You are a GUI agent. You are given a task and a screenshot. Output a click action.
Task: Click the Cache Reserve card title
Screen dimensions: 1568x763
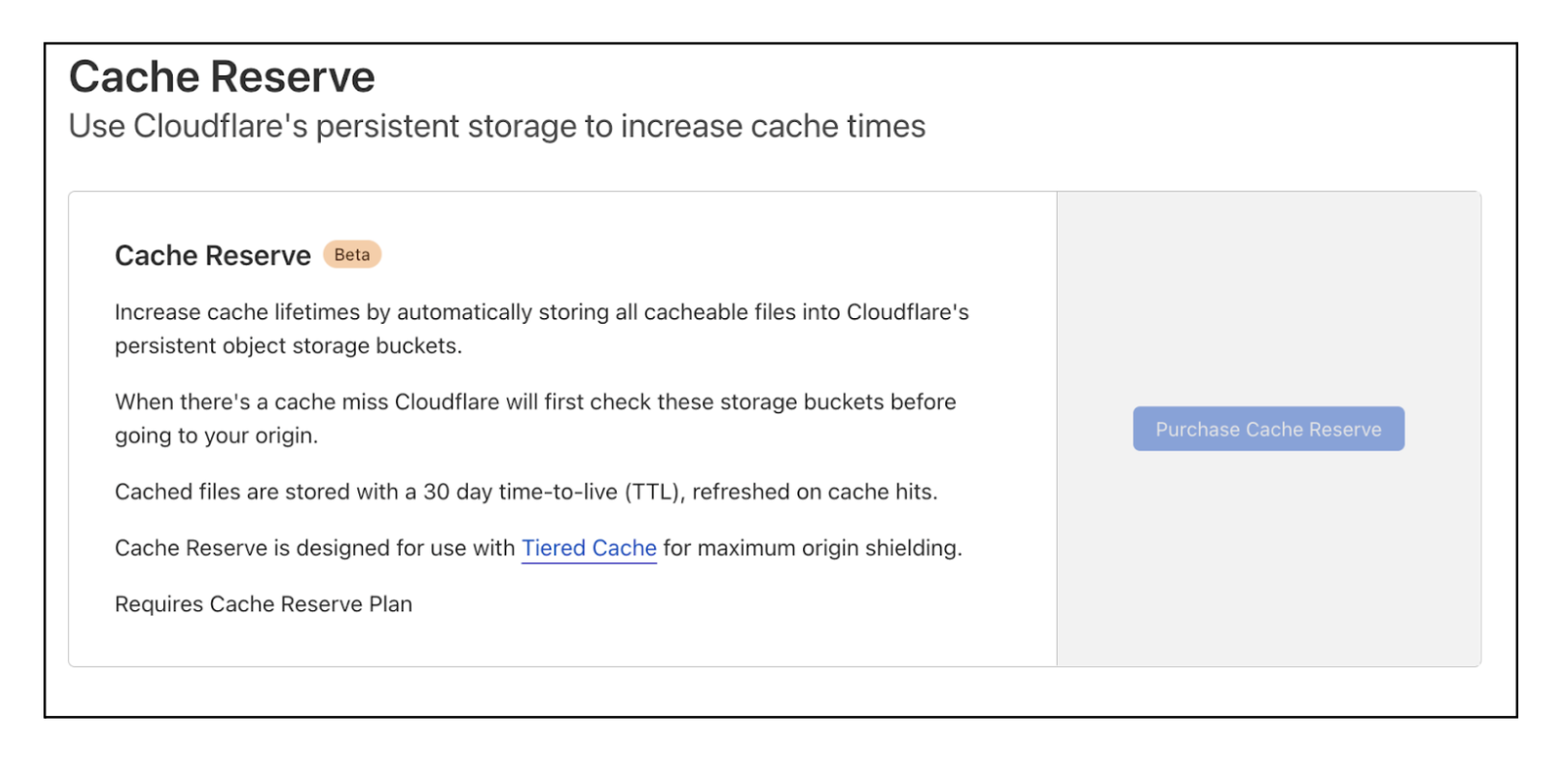click(211, 255)
